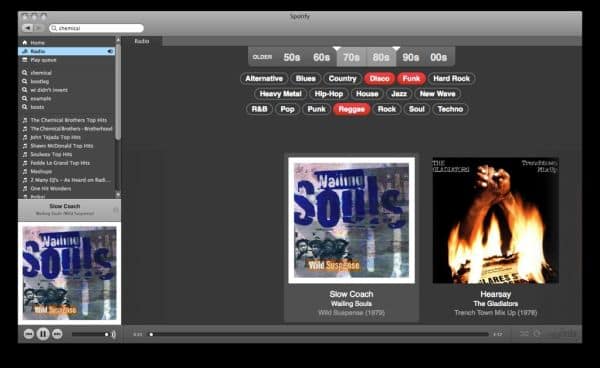
Task: Click the search field containing 'chemical'
Action: pyautogui.click(x=96, y=28)
